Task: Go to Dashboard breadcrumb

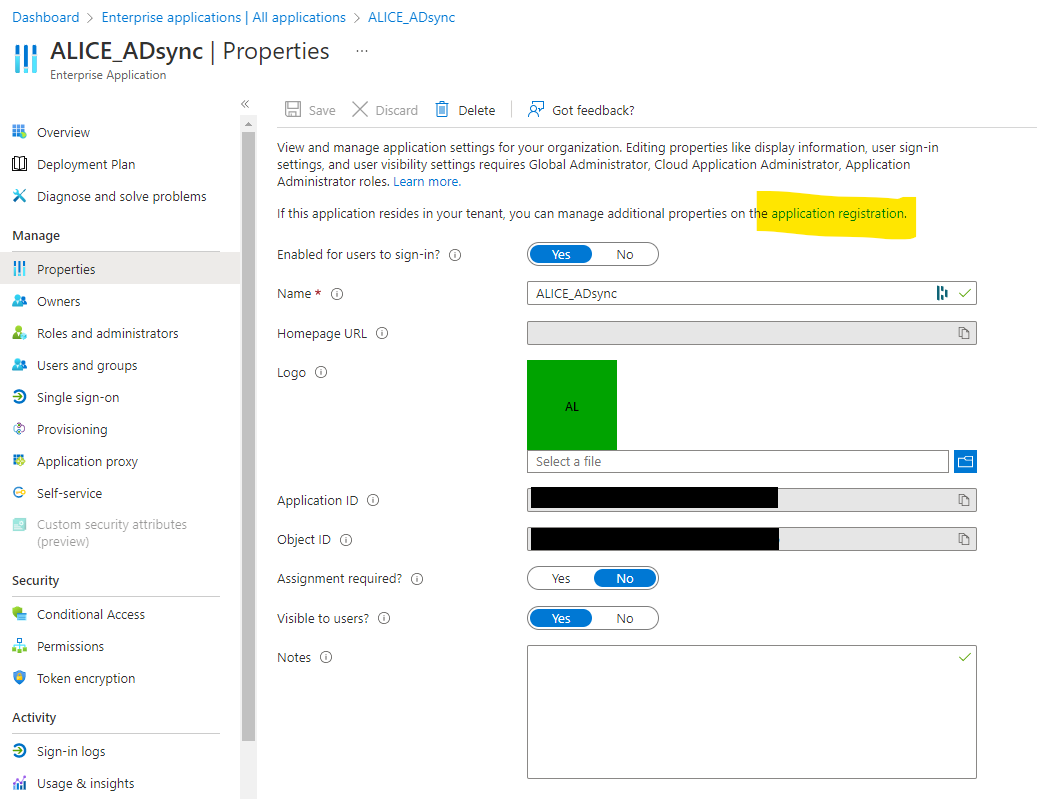Action: coord(46,17)
